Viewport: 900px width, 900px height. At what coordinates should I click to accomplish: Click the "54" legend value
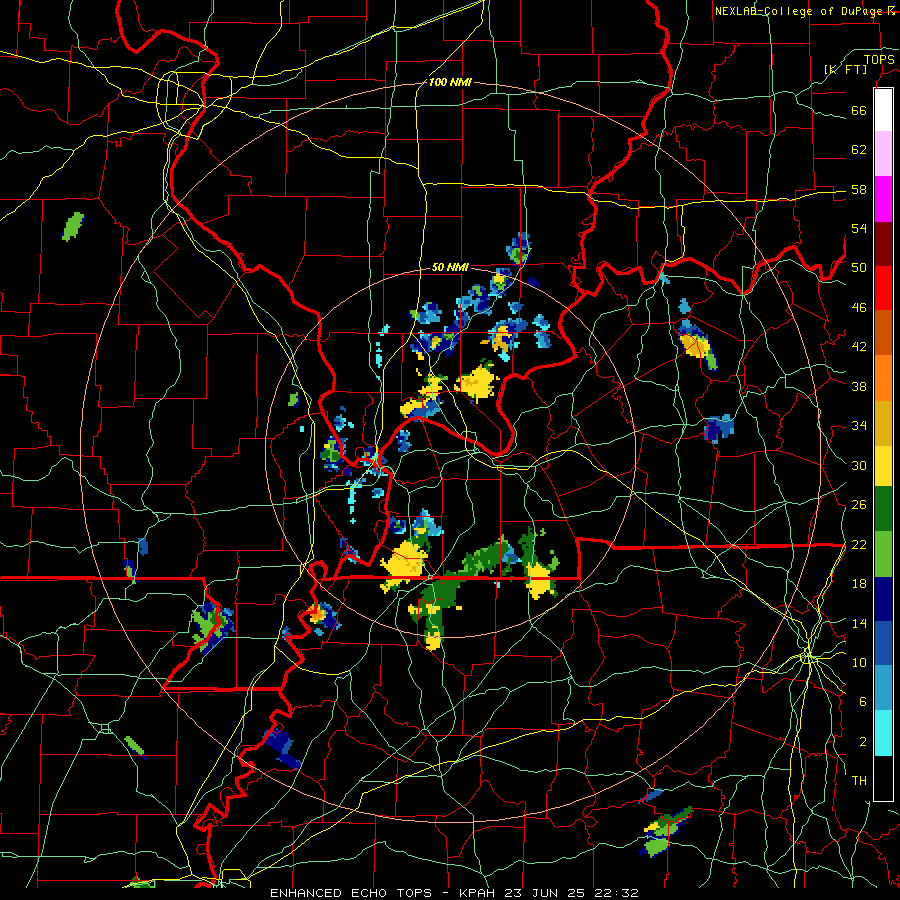pyautogui.click(x=859, y=228)
